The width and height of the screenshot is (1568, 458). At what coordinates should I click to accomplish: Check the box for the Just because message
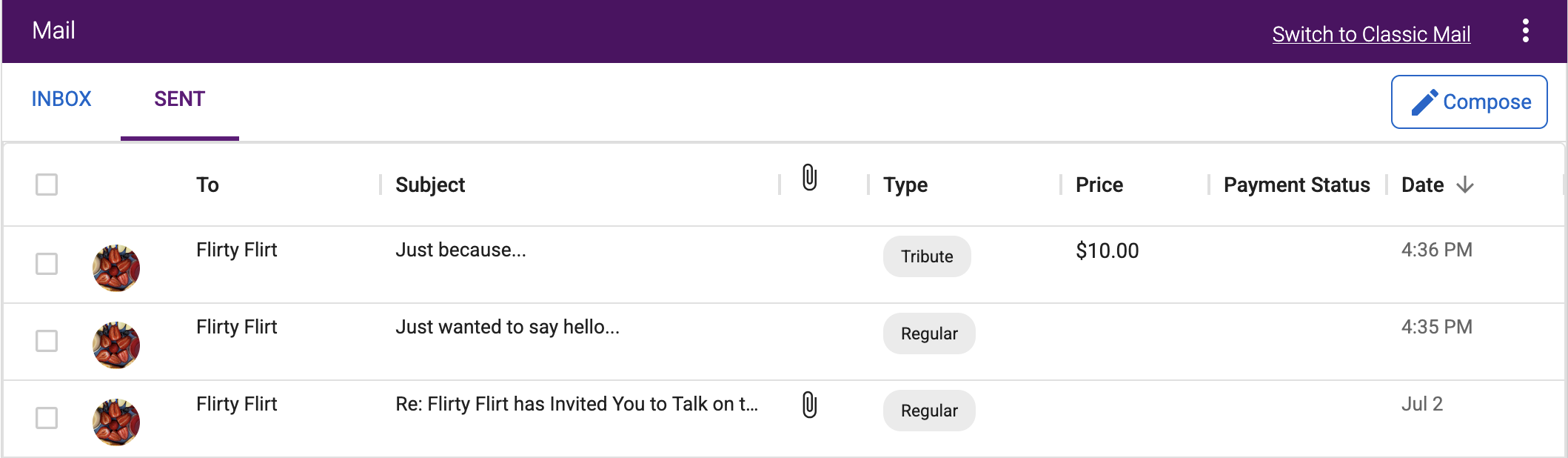coord(47,264)
